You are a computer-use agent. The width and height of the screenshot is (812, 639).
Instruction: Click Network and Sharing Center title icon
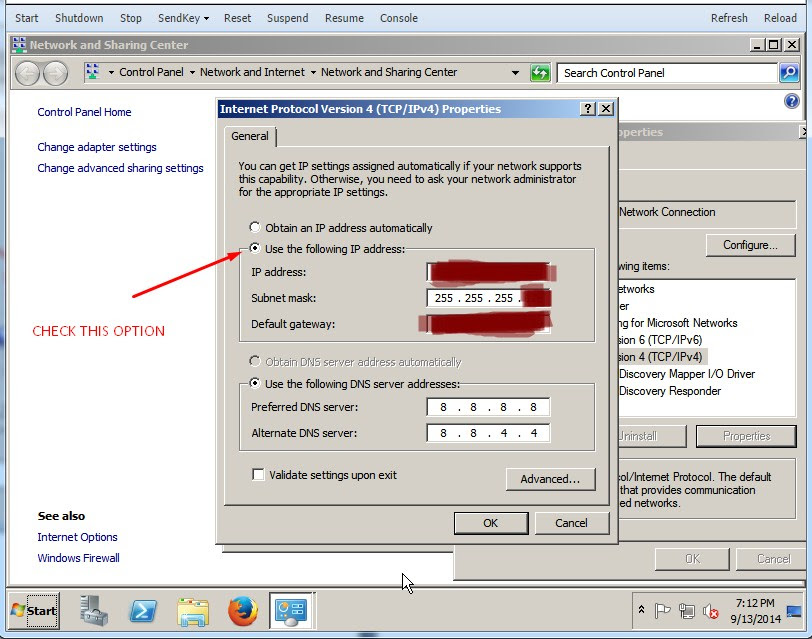tap(19, 45)
